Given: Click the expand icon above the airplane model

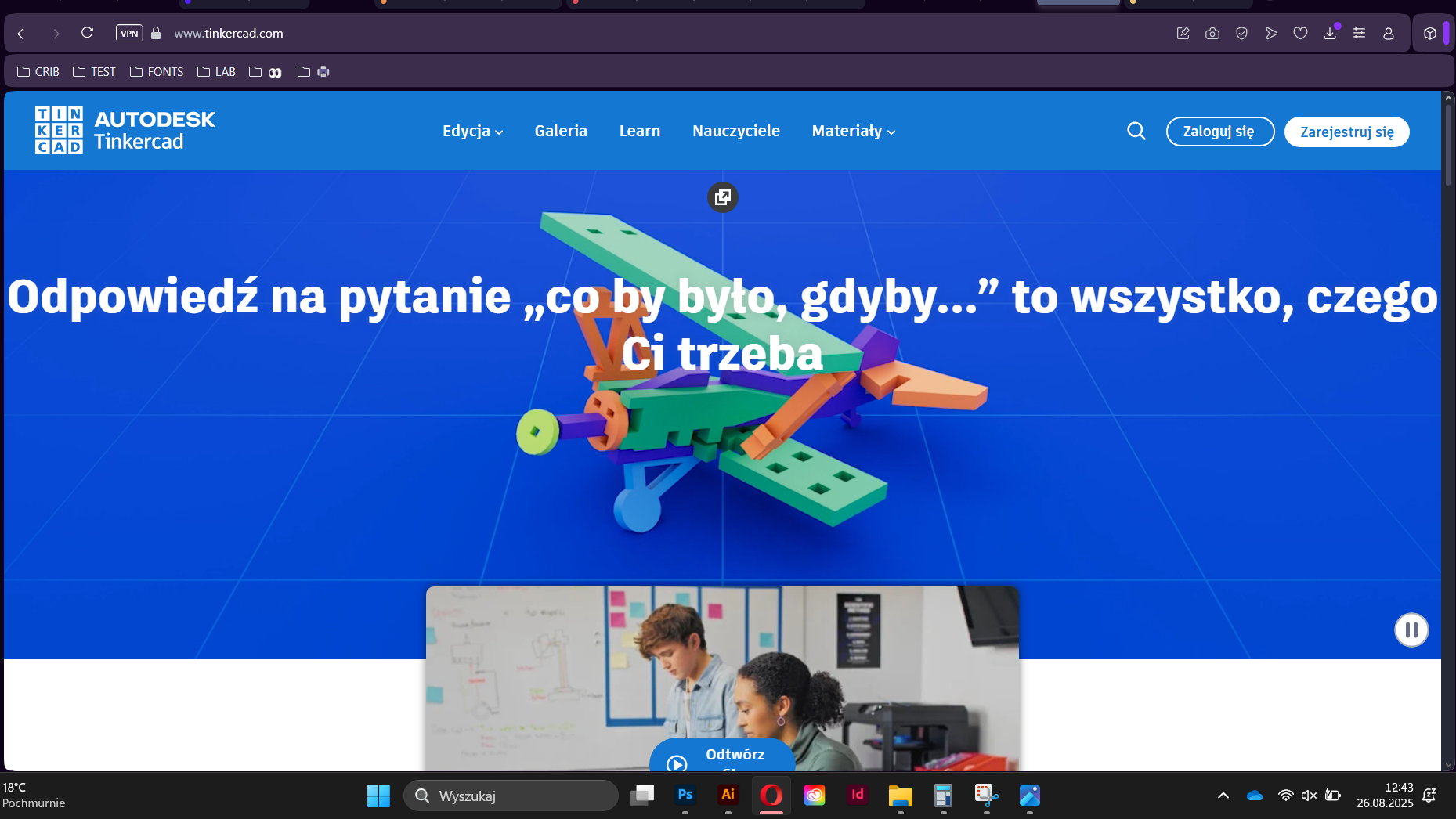Looking at the screenshot, I should pos(722,197).
